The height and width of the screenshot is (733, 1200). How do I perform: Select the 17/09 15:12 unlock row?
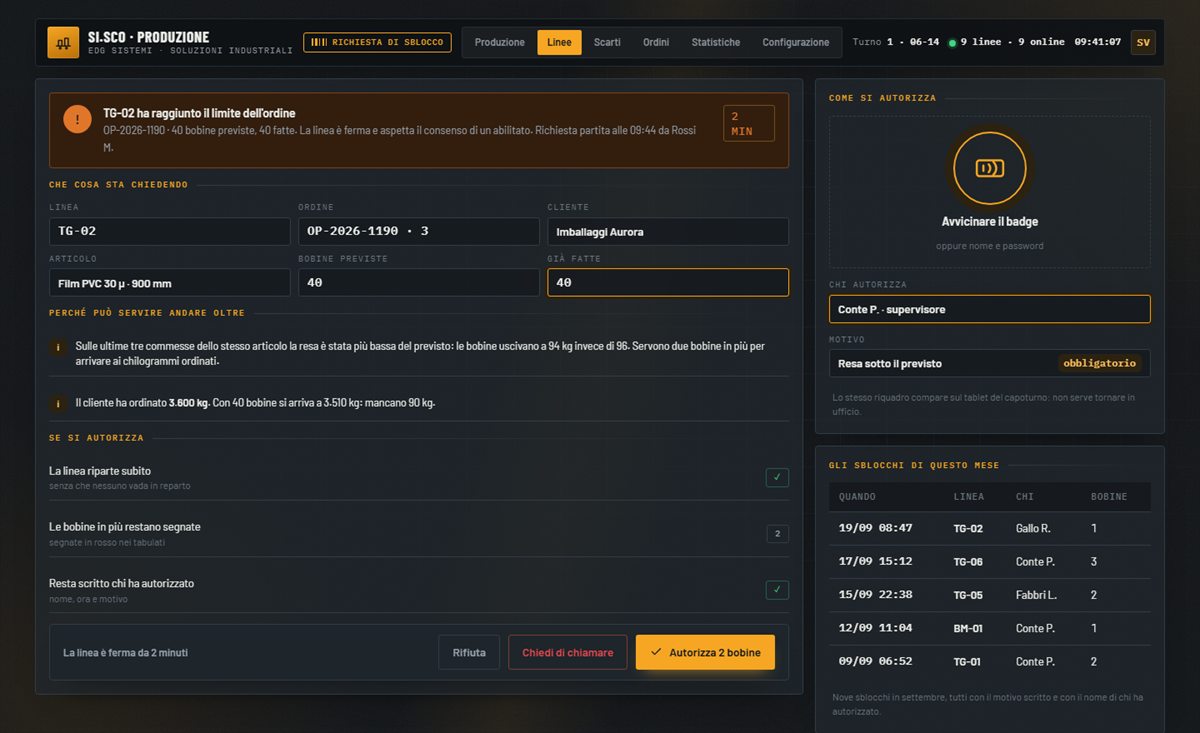pos(990,562)
